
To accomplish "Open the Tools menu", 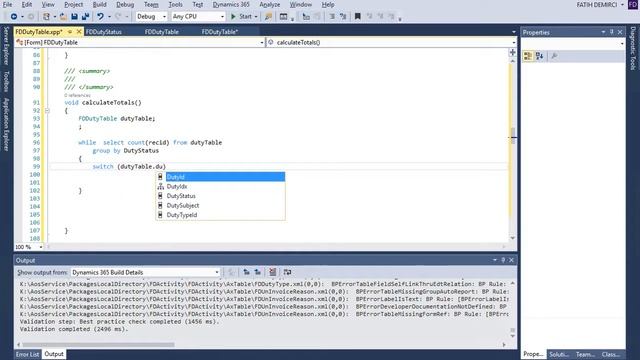I will point(176,4).
